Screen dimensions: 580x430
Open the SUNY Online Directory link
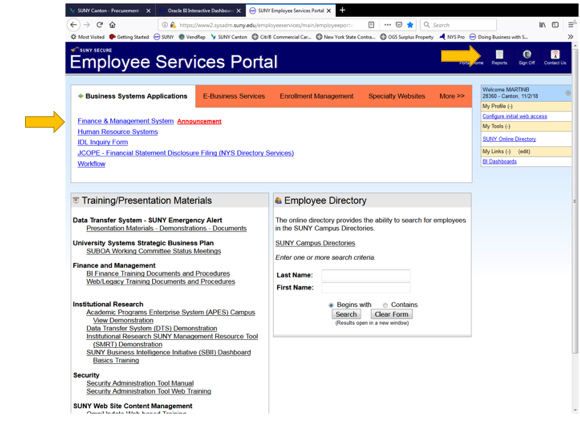tap(509, 139)
